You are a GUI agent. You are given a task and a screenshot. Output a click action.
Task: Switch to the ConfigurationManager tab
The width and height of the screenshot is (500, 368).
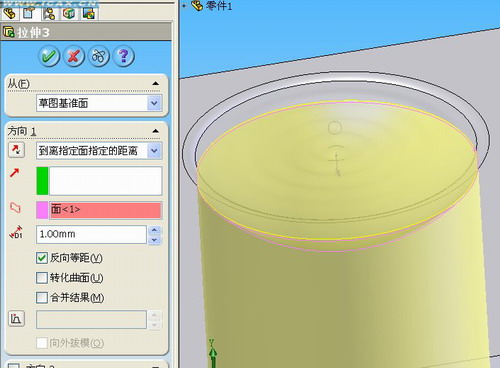click(49, 13)
